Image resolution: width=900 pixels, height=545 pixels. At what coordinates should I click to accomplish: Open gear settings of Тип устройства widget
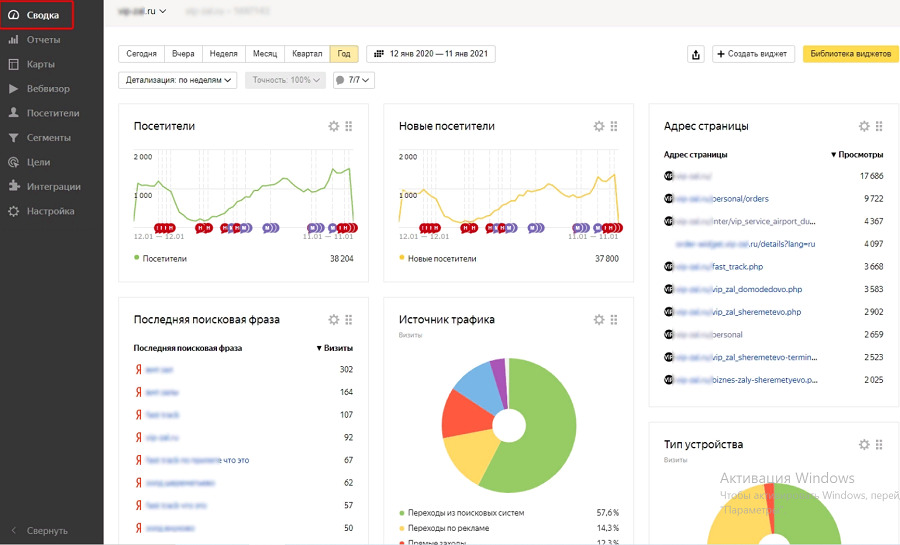pos(864,444)
